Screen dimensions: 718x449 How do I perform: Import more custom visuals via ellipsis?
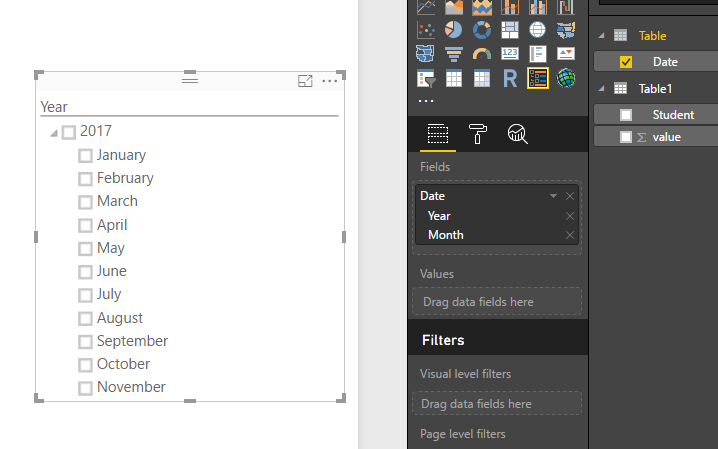[426, 101]
